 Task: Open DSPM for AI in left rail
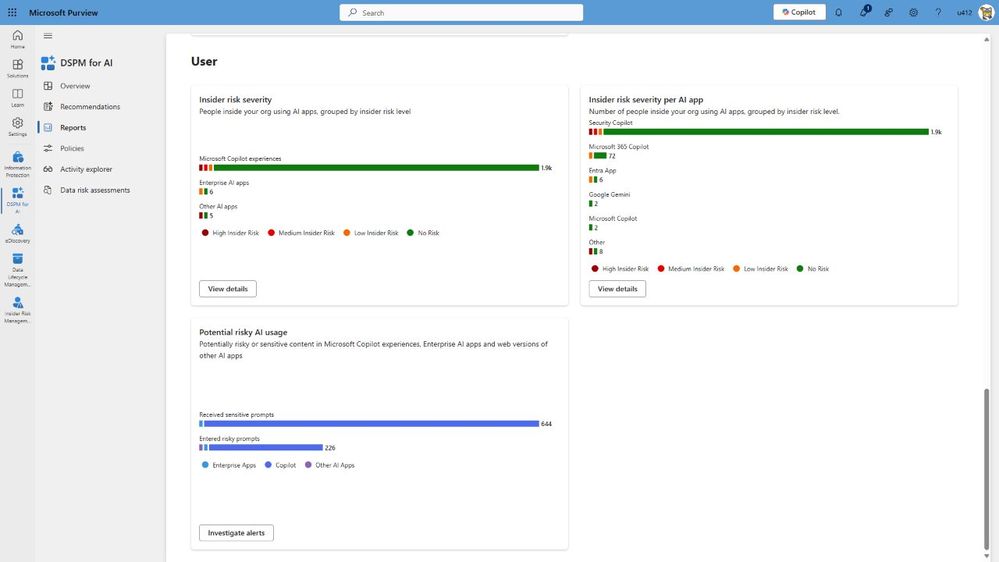click(x=17, y=199)
